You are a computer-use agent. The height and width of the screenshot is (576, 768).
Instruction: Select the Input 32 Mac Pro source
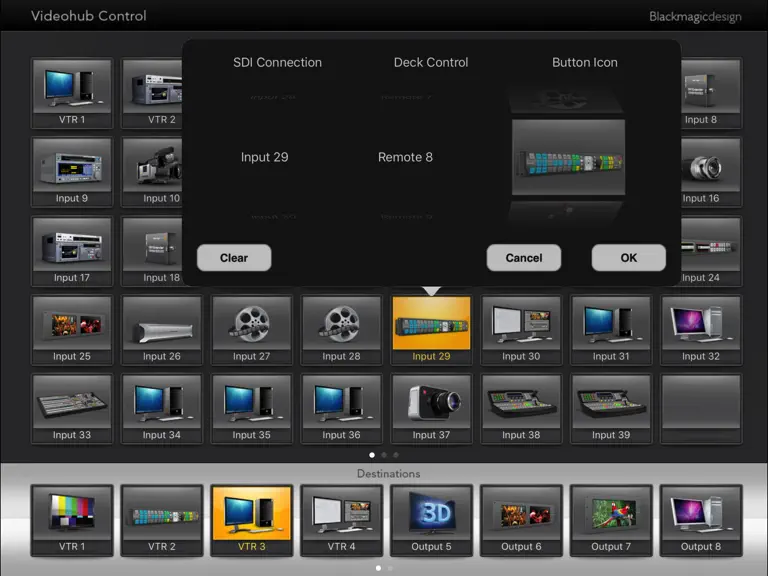pos(701,330)
